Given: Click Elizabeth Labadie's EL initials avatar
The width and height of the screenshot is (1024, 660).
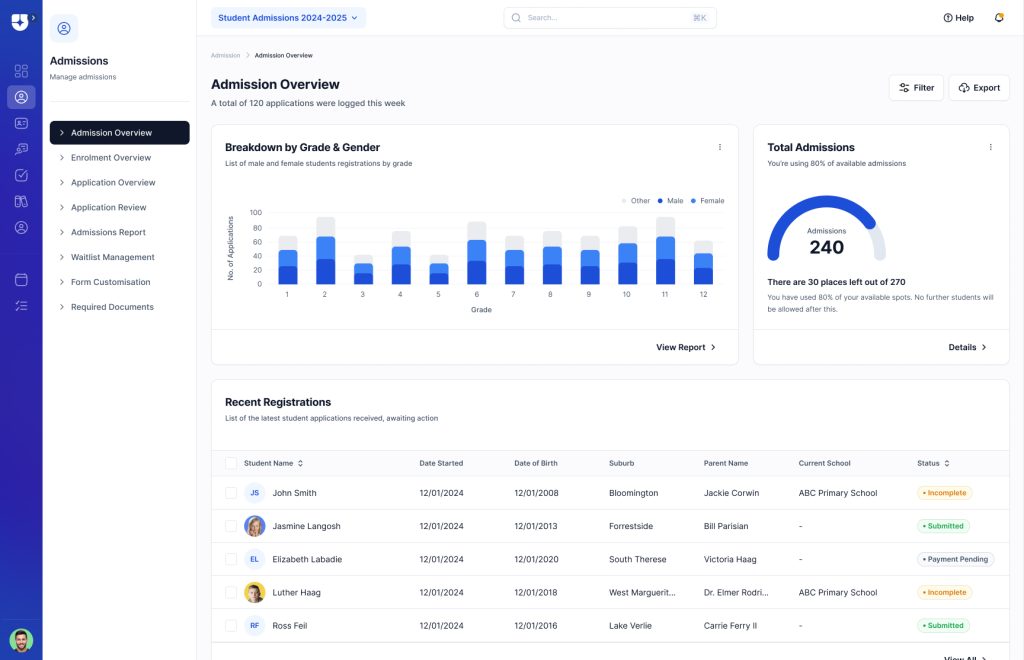Looking at the screenshot, I should (x=255, y=559).
